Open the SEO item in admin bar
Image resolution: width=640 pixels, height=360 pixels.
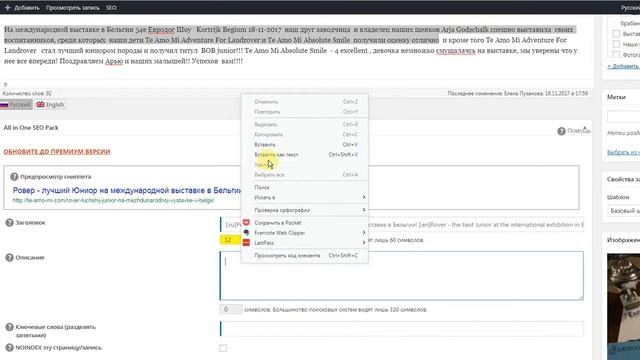click(111, 7)
